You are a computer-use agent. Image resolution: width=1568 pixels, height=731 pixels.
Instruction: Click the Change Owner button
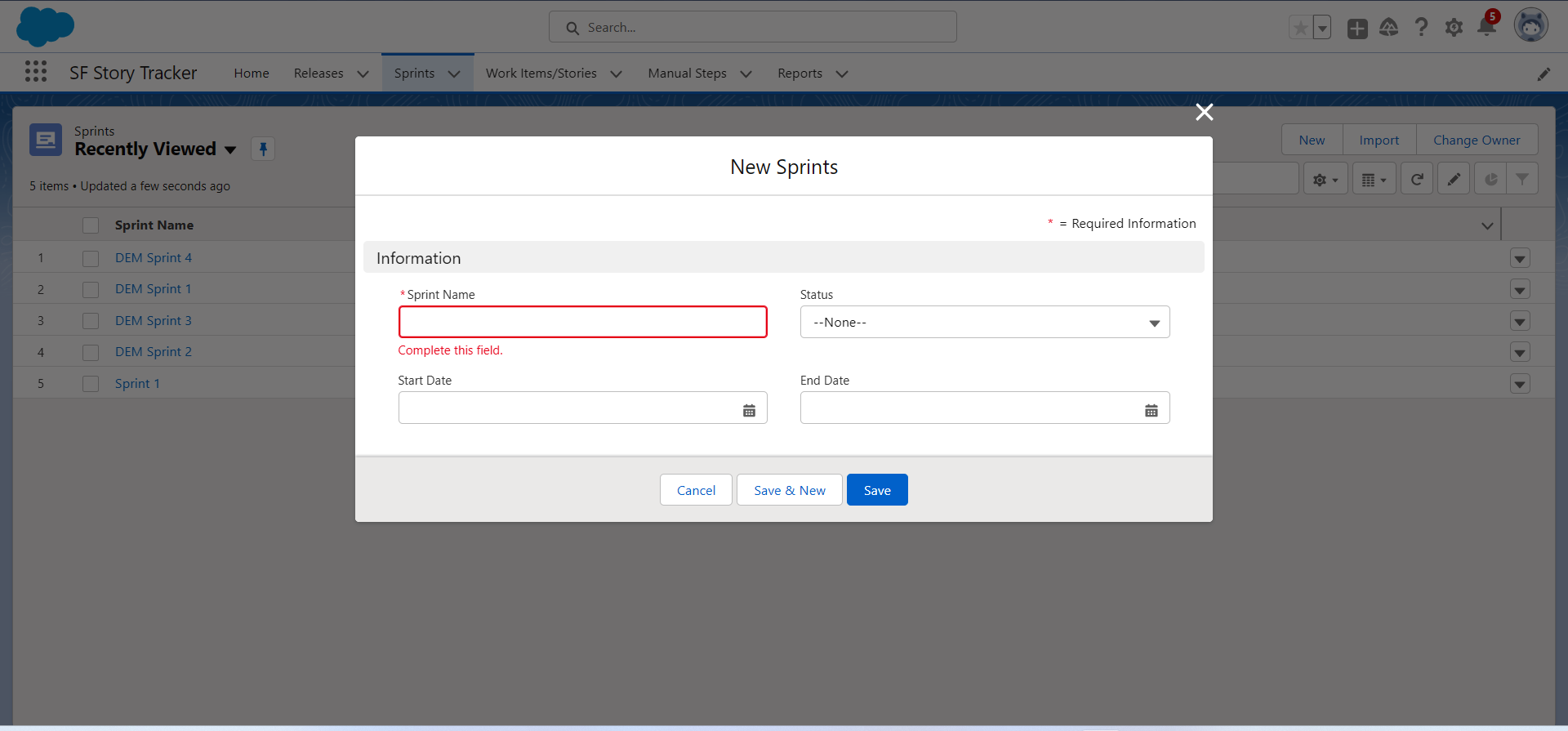tap(1477, 140)
